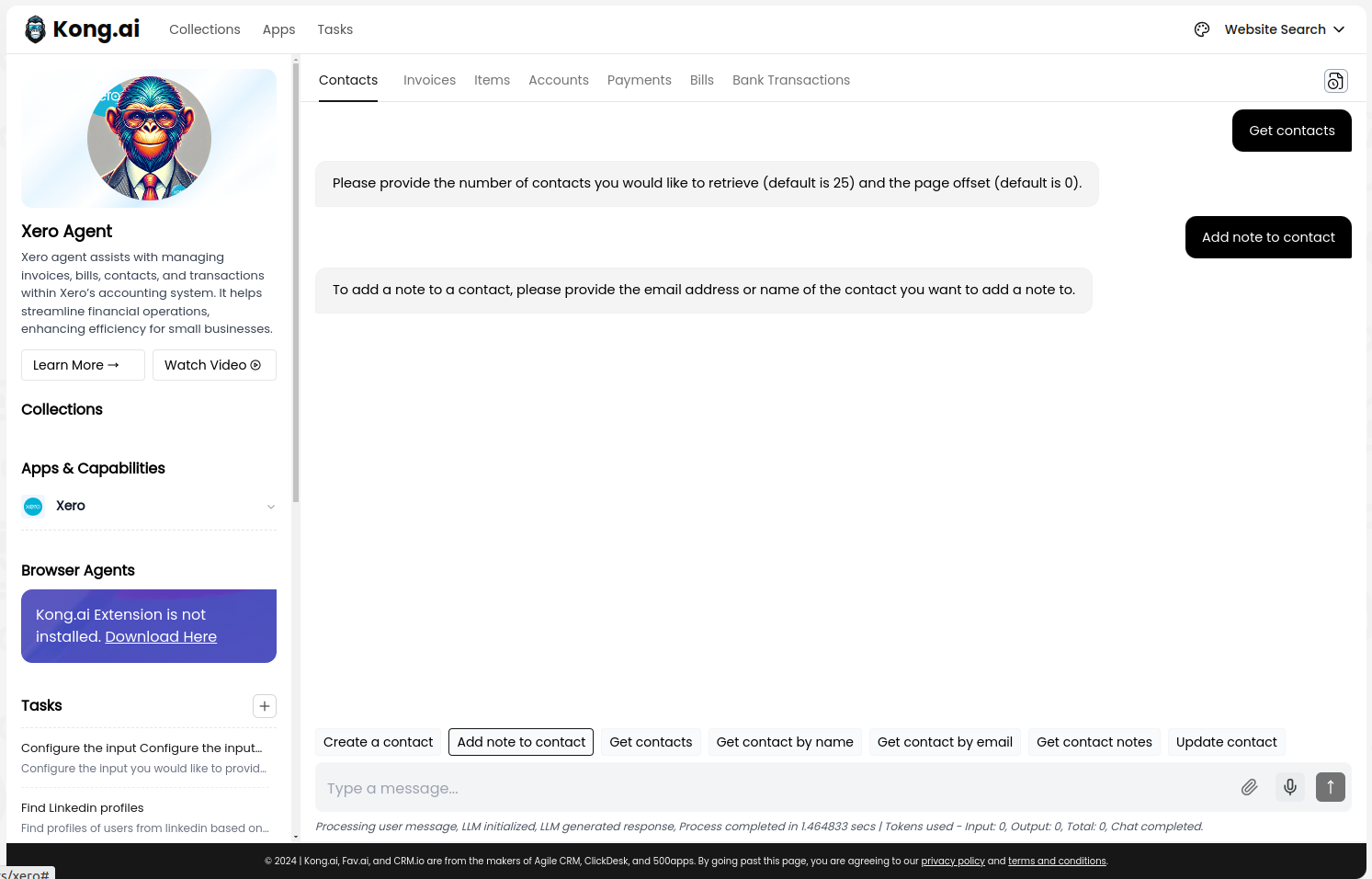Open the privacy policy link
The height and width of the screenshot is (879, 1372).
tap(952, 862)
